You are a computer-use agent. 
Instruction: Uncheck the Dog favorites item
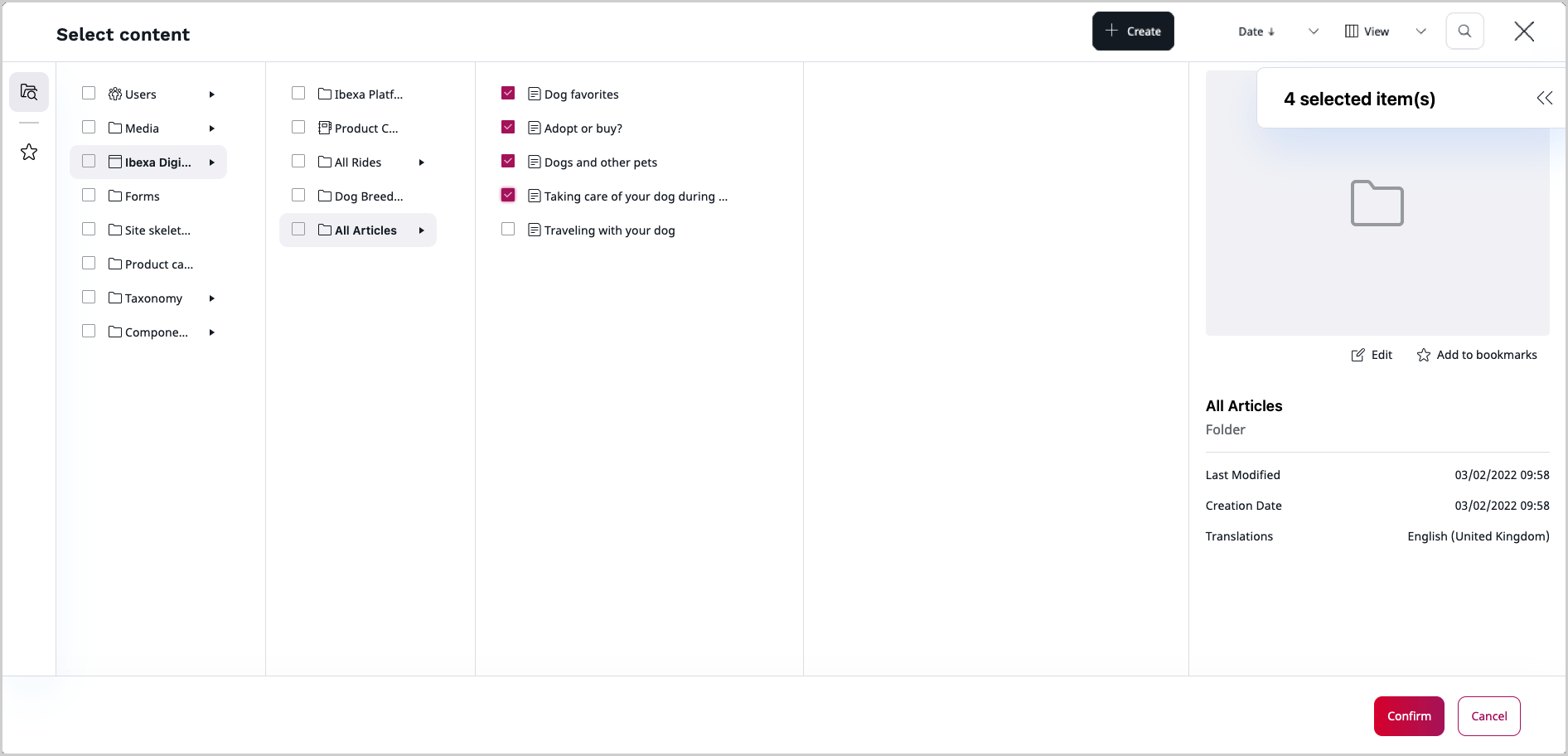(x=508, y=93)
